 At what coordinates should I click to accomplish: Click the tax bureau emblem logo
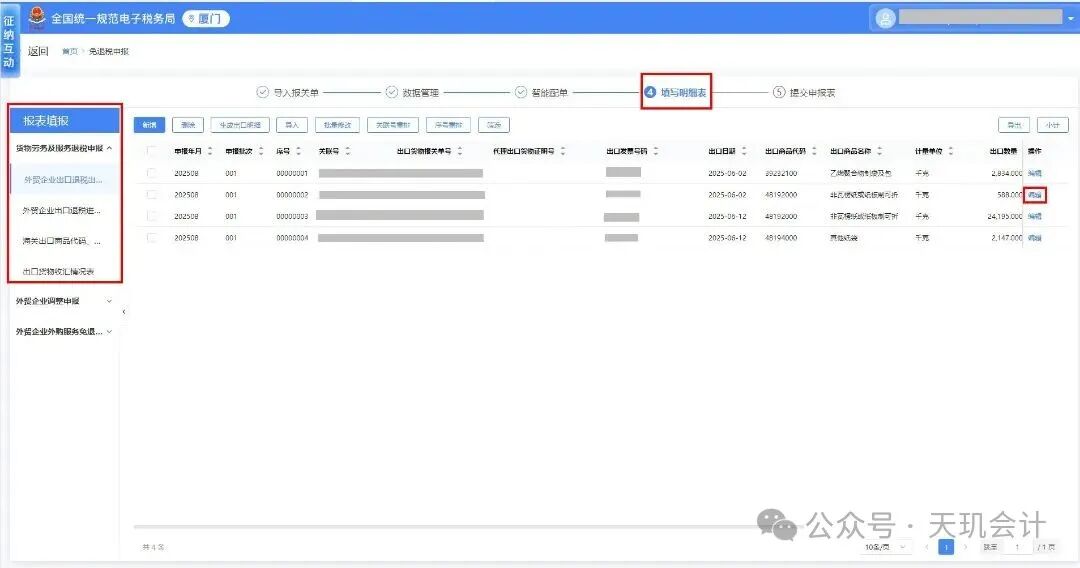(37, 17)
